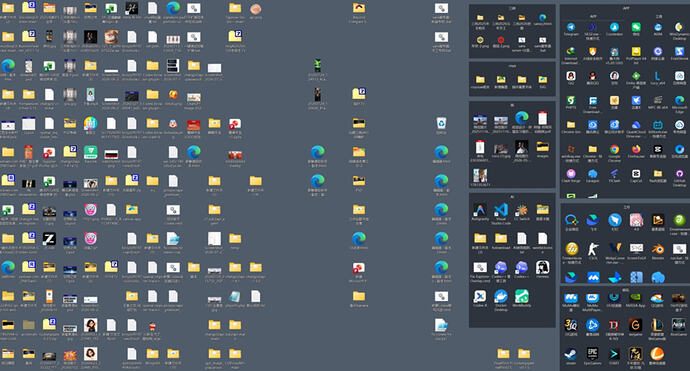Launch the DingTalk icon

click(x=614, y=220)
